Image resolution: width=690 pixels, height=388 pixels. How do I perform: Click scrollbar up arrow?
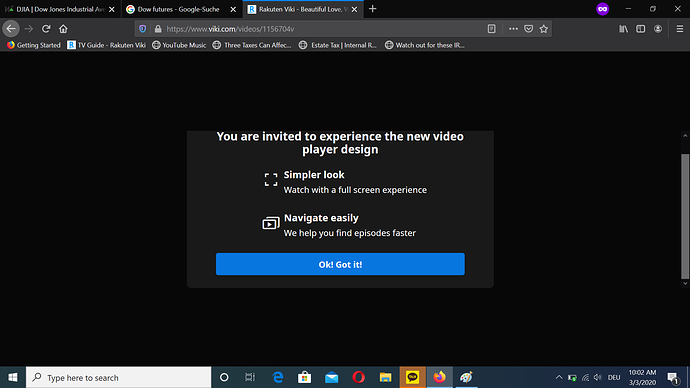click(x=685, y=136)
